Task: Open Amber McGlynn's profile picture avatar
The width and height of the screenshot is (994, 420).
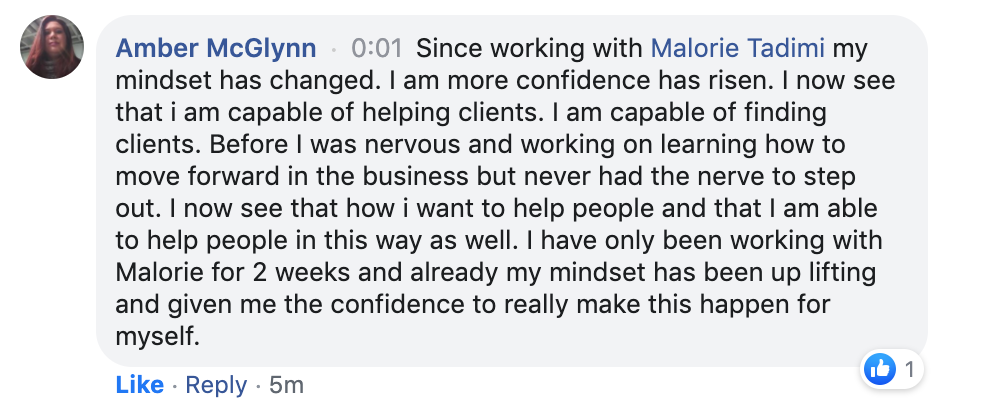Action: coord(52,47)
